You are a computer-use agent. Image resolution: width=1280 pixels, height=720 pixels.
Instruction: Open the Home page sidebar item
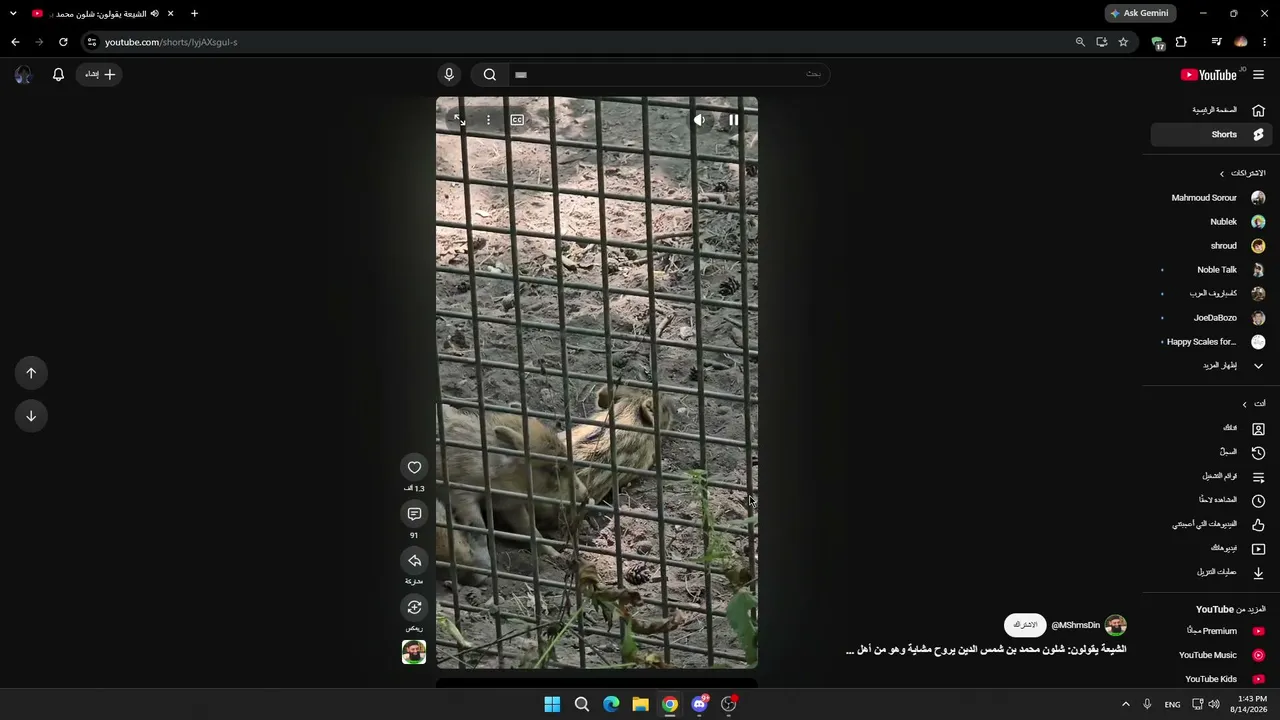1212,110
